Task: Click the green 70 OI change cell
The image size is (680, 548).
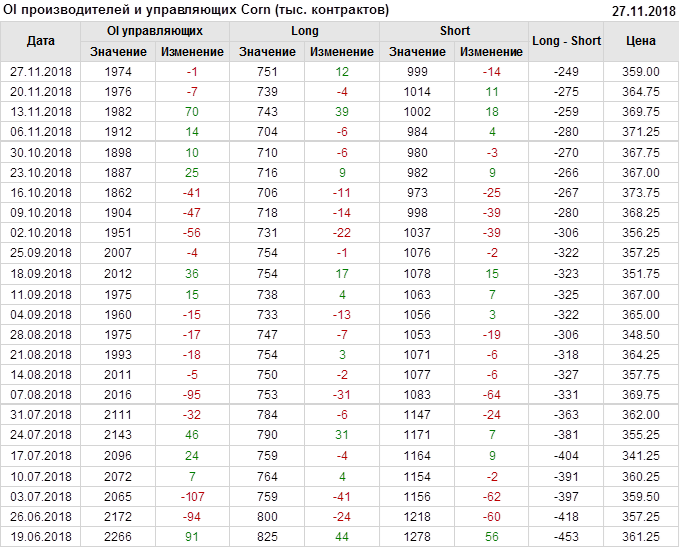Action: (x=192, y=112)
